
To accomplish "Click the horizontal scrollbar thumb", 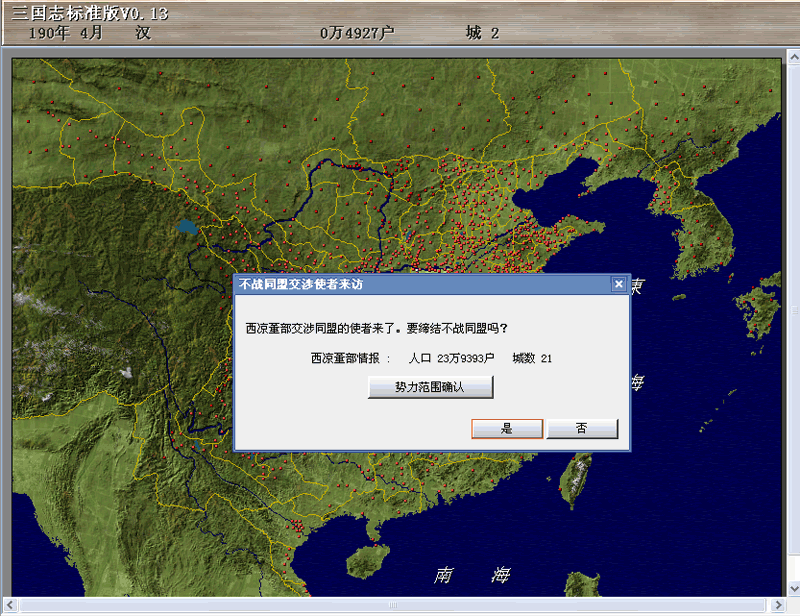I will [x=393, y=605].
